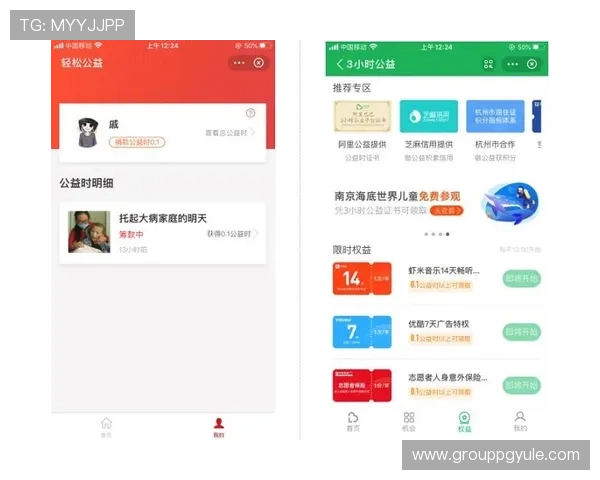Open the three-dots menu in 3小时公益 header
The width and height of the screenshot is (600, 480).
coord(512,64)
